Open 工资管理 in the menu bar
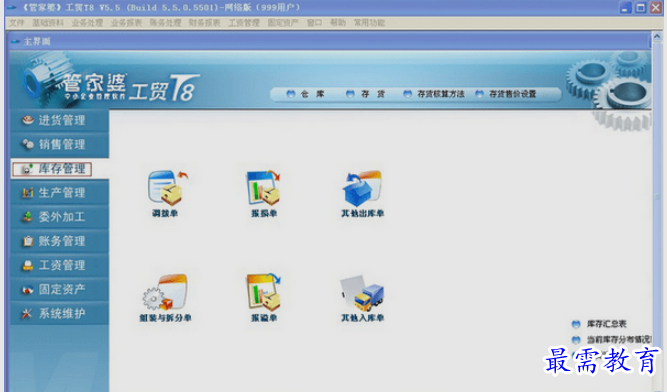The image size is (667, 392). tap(244, 23)
